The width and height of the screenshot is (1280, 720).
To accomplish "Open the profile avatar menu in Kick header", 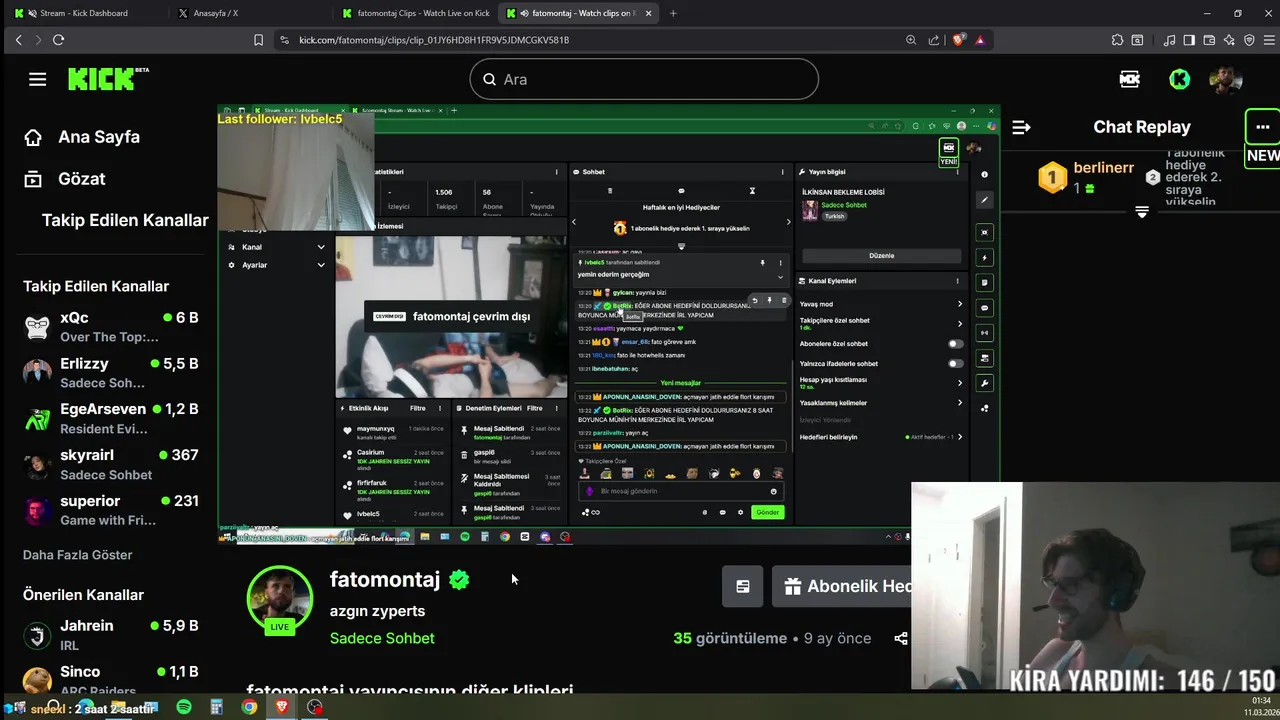I will click(x=1226, y=79).
